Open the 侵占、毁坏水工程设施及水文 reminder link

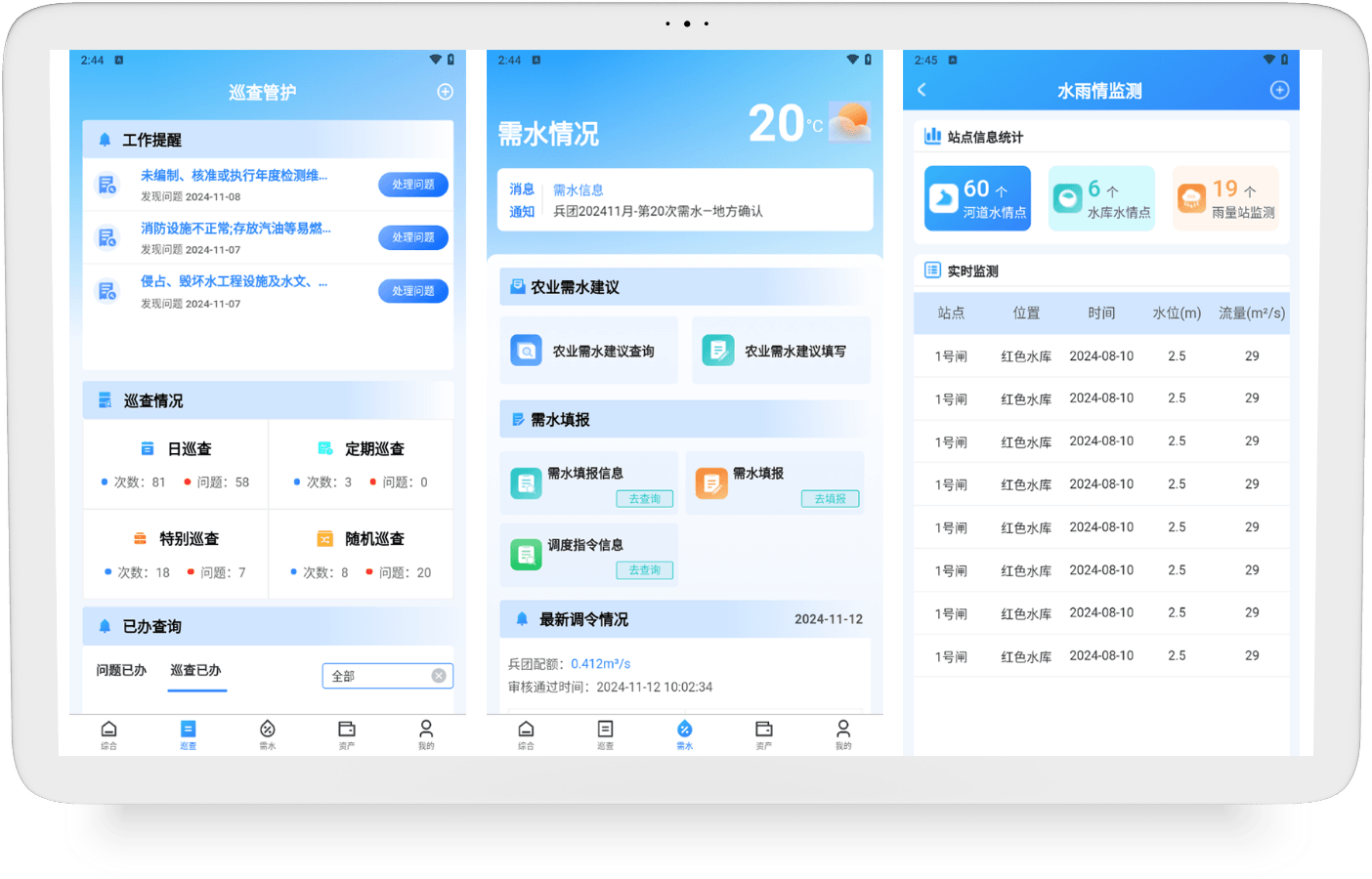tap(234, 281)
